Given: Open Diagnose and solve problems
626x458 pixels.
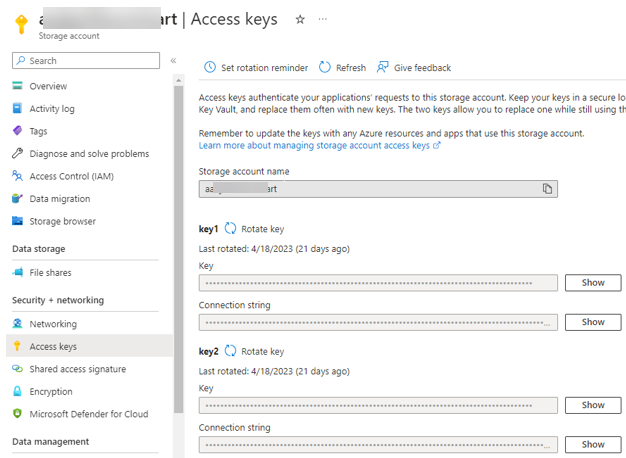Looking at the screenshot, I should (89, 154).
